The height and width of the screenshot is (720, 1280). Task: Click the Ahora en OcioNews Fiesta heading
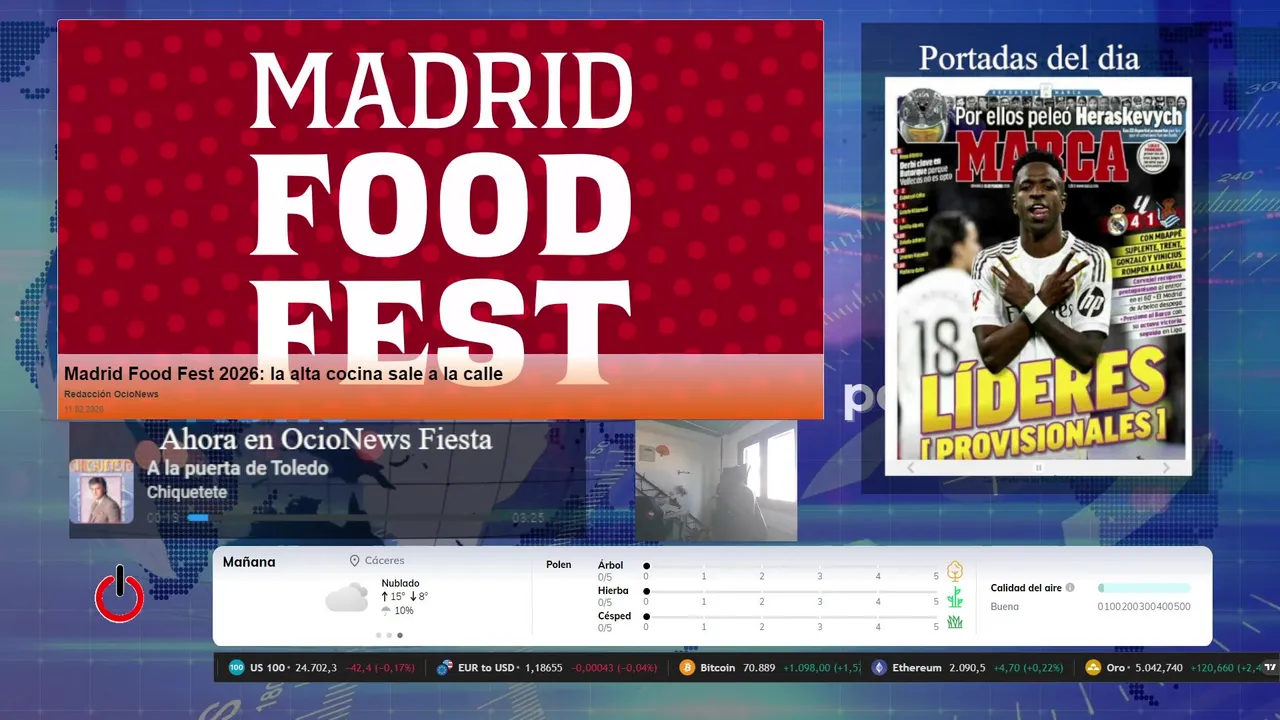pyautogui.click(x=326, y=439)
